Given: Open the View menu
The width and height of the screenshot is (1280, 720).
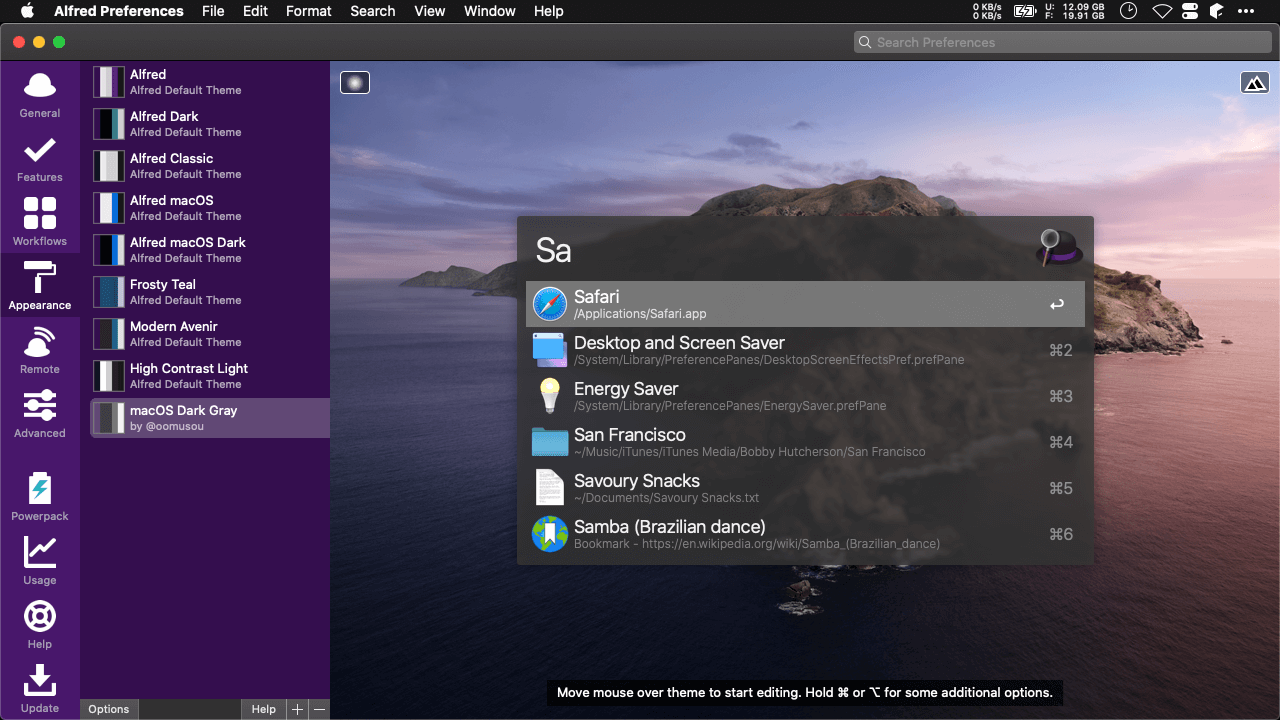Looking at the screenshot, I should click(x=430, y=11).
